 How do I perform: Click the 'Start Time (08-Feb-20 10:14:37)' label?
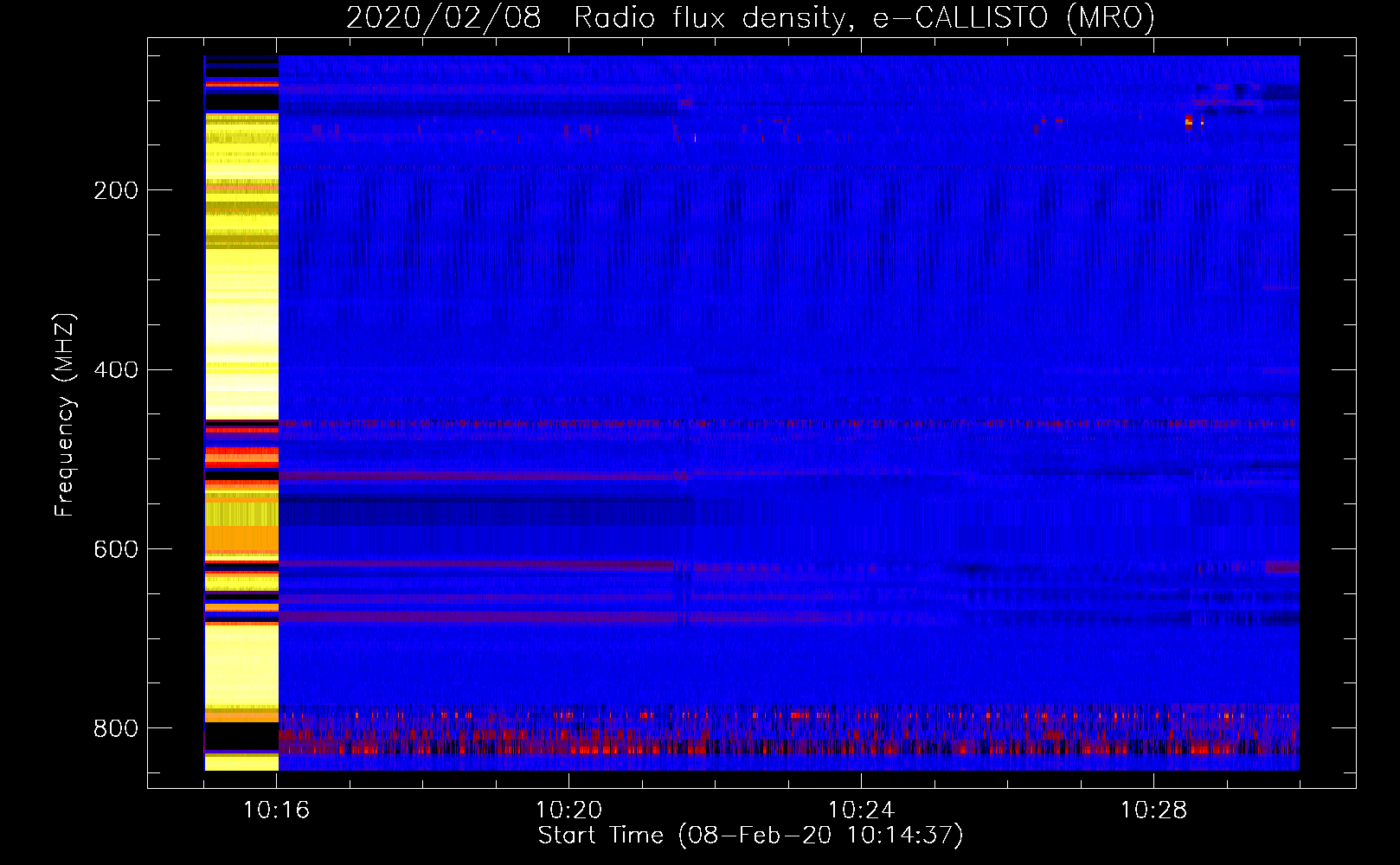click(750, 836)
